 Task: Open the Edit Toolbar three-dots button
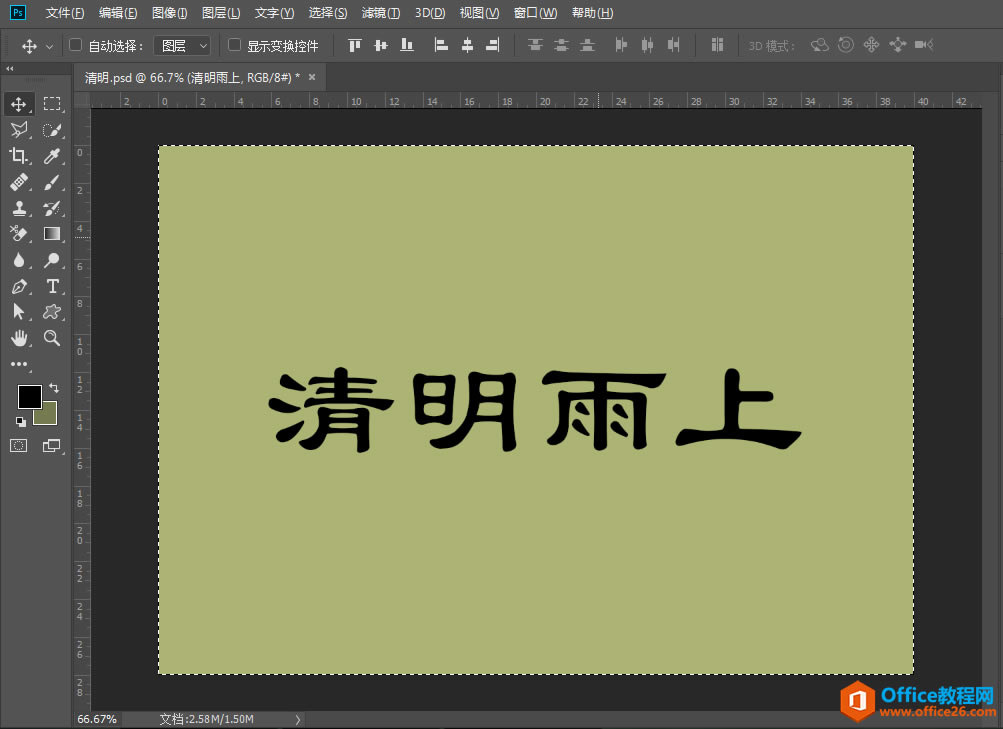pos(19,364)
